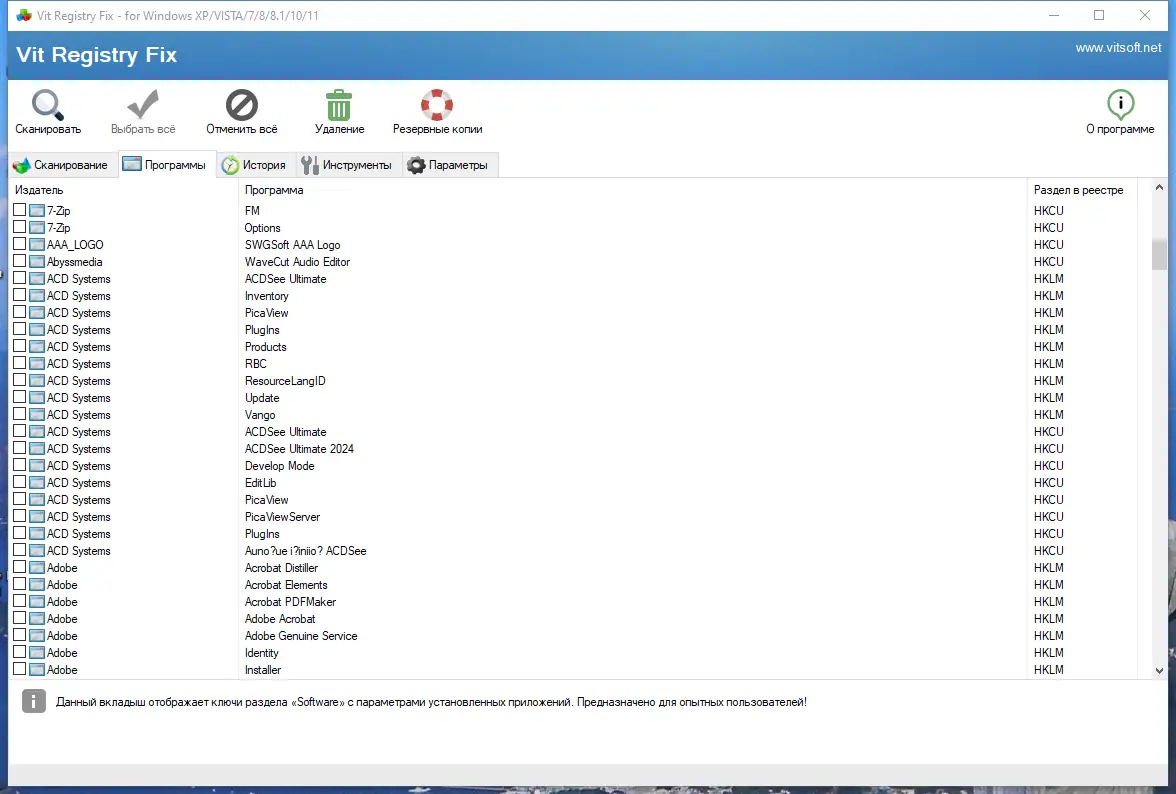Image resolution: width=1176 pixels, height=794 pixels.
Task: Select the SWGSoft AAA Logo program name
Action: 292,244
